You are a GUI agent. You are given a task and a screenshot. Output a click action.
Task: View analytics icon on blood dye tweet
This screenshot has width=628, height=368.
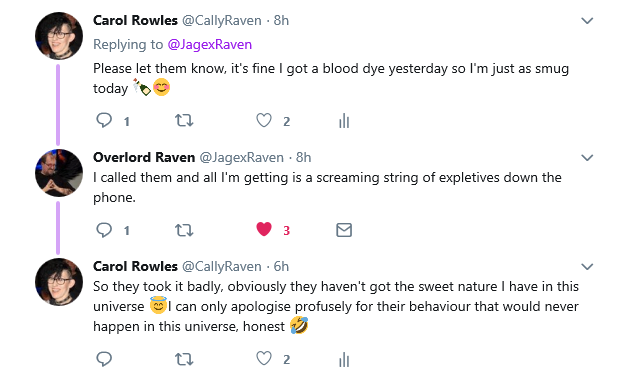pos(344,121)
